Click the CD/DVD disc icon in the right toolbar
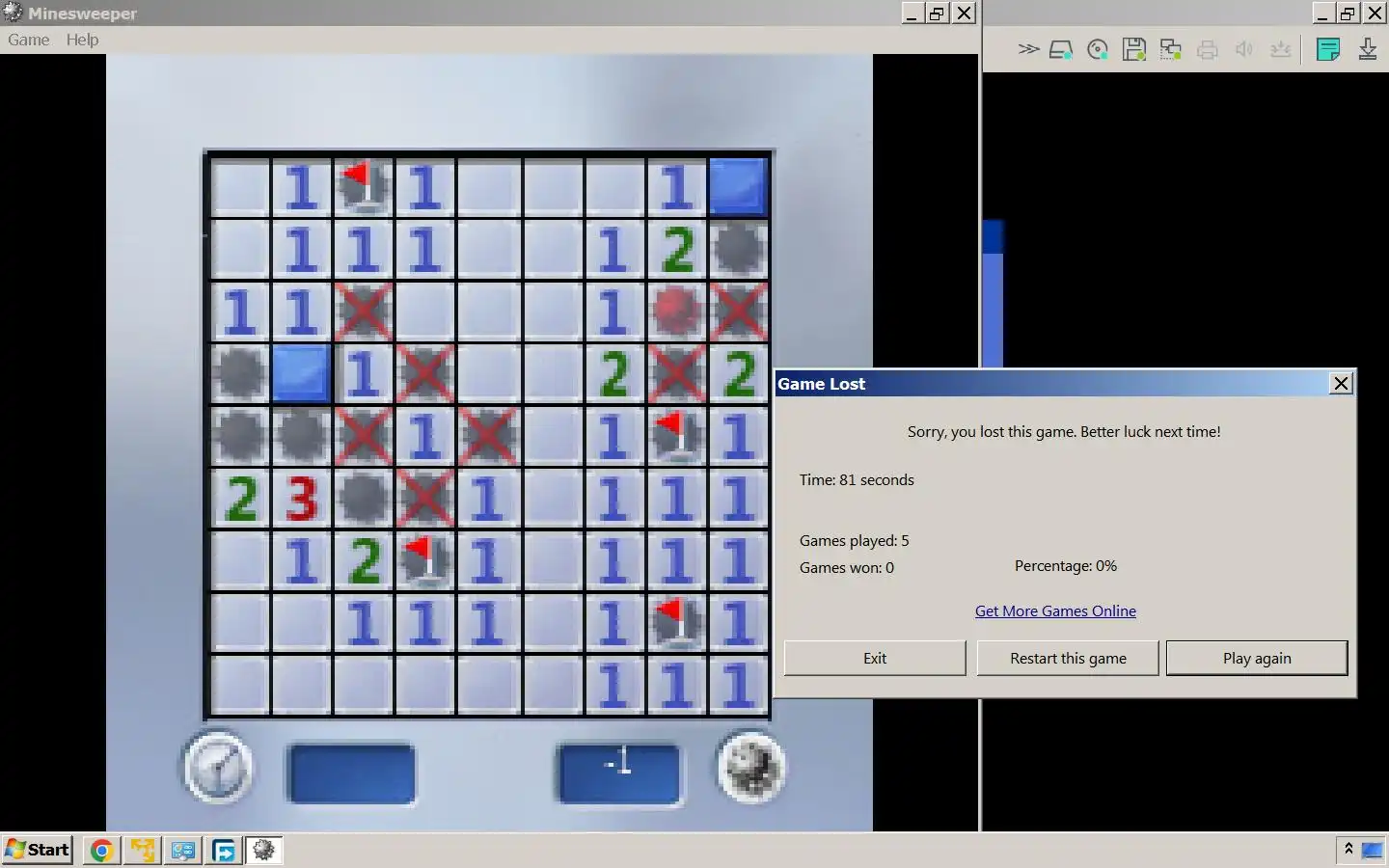 pos(1098,49)
